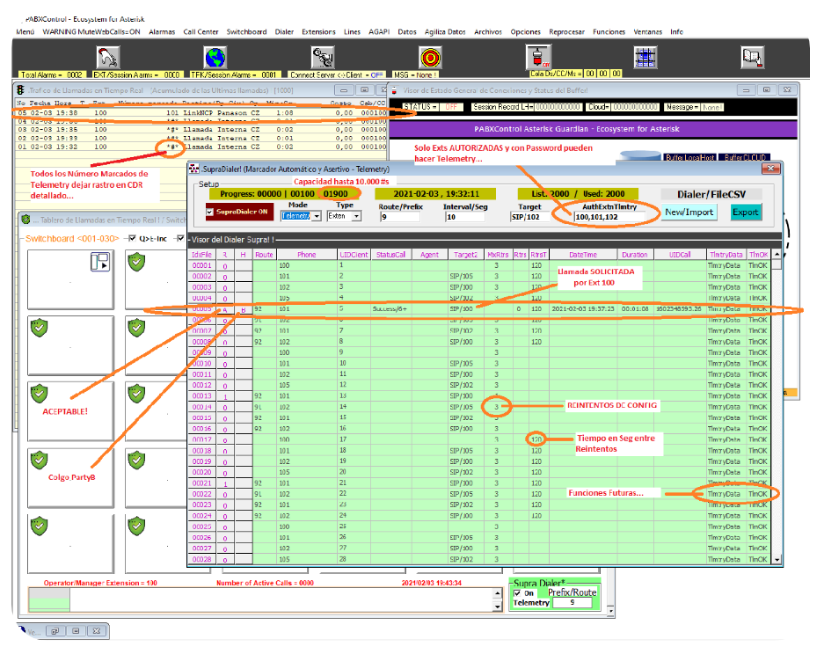Click the globe toolbar icon
The width and height of the screenshot is (821, 645).
click(x=215, y=57)
